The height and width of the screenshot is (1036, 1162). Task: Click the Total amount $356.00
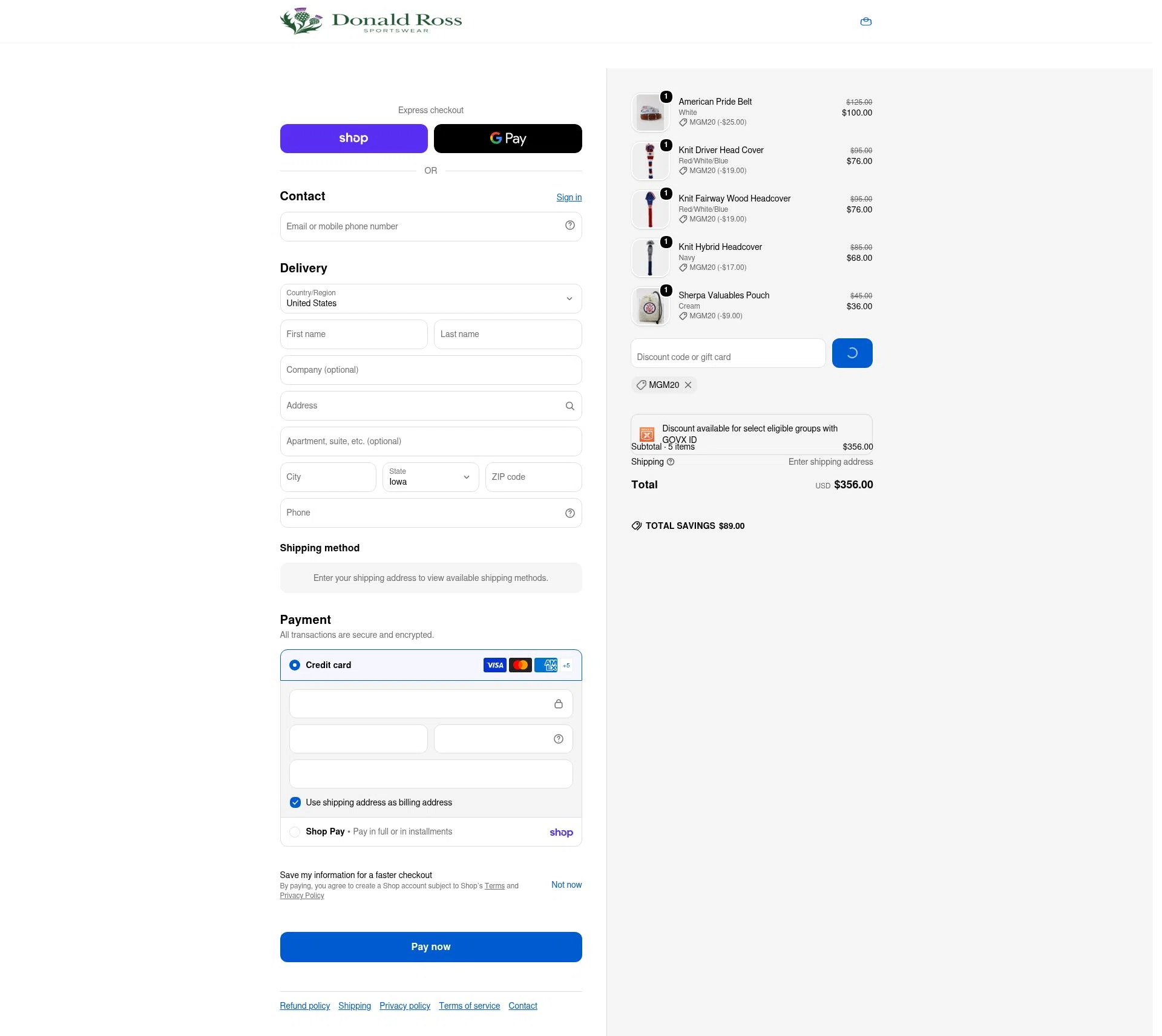[853, 485]
